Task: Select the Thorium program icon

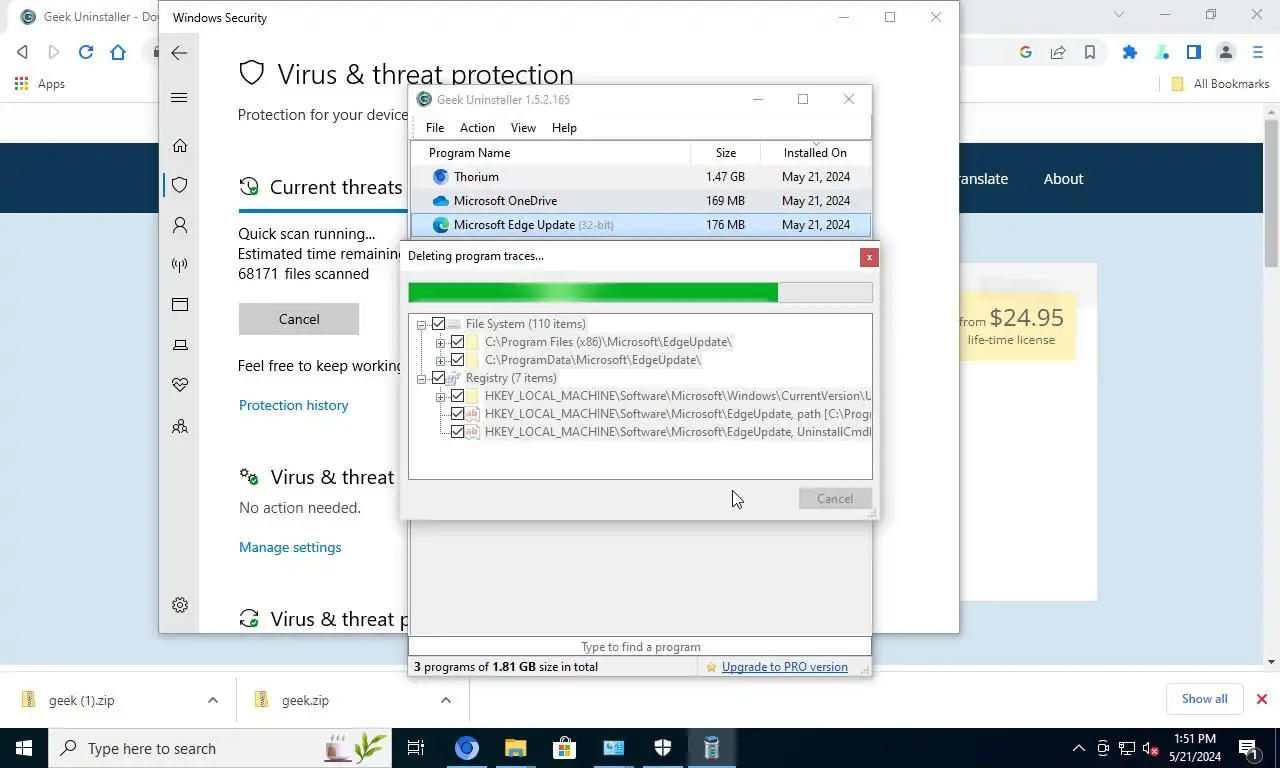Action: 440,177
